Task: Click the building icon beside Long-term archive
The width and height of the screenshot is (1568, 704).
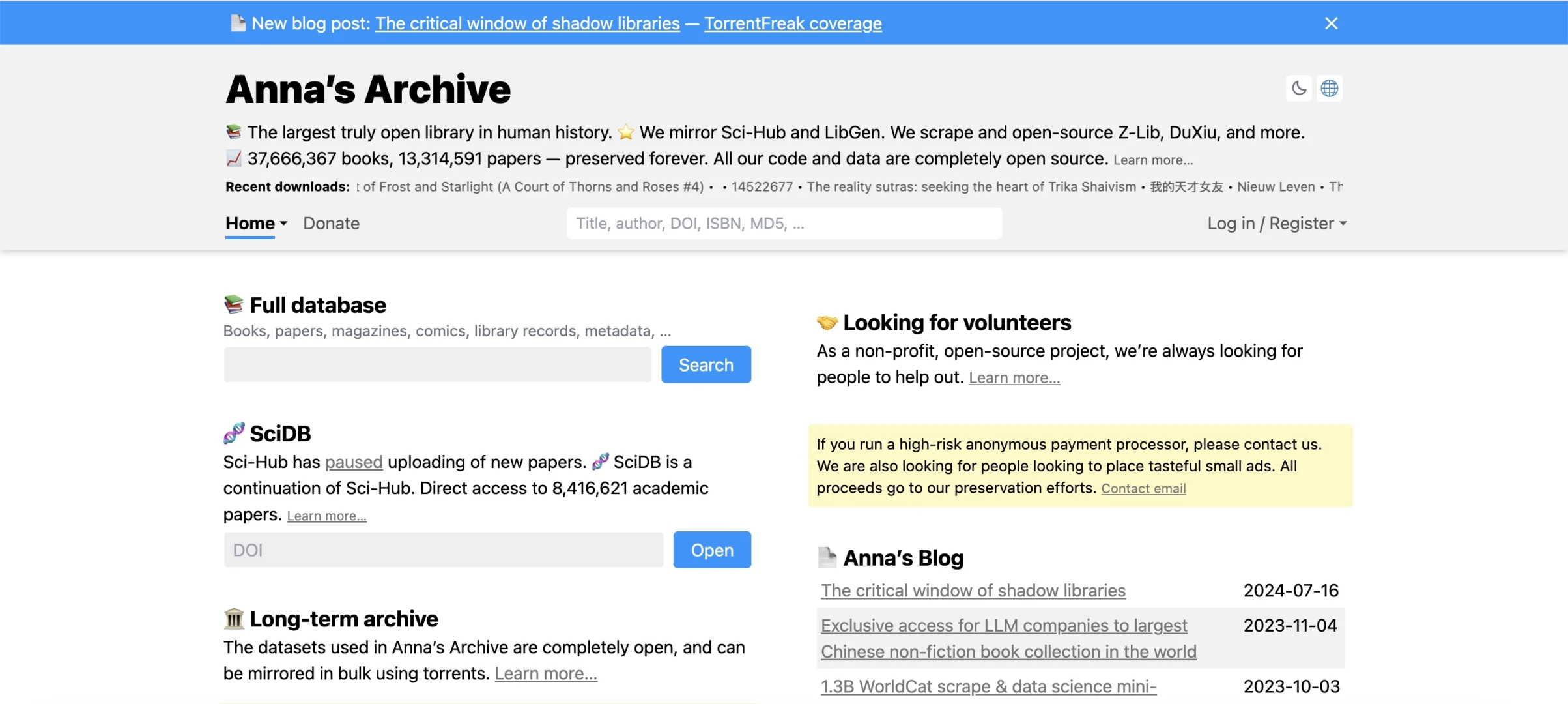Action: pos(234,619)
